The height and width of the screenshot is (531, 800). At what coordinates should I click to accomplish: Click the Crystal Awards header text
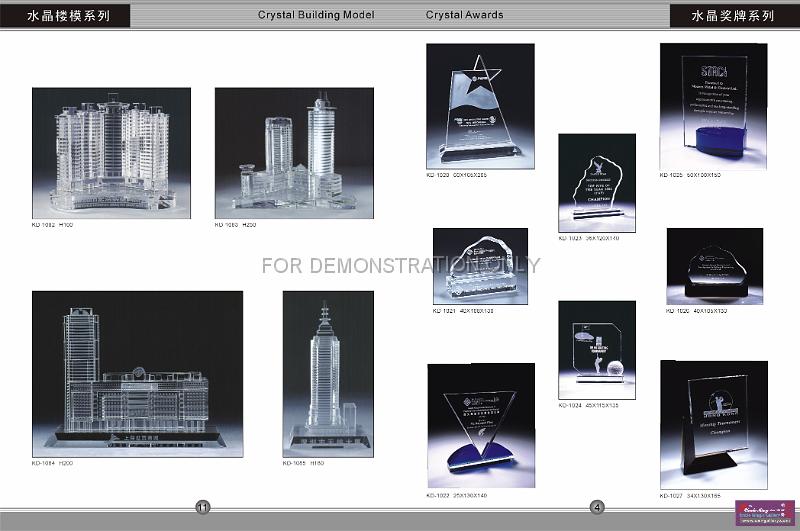[x=464, y=15]
